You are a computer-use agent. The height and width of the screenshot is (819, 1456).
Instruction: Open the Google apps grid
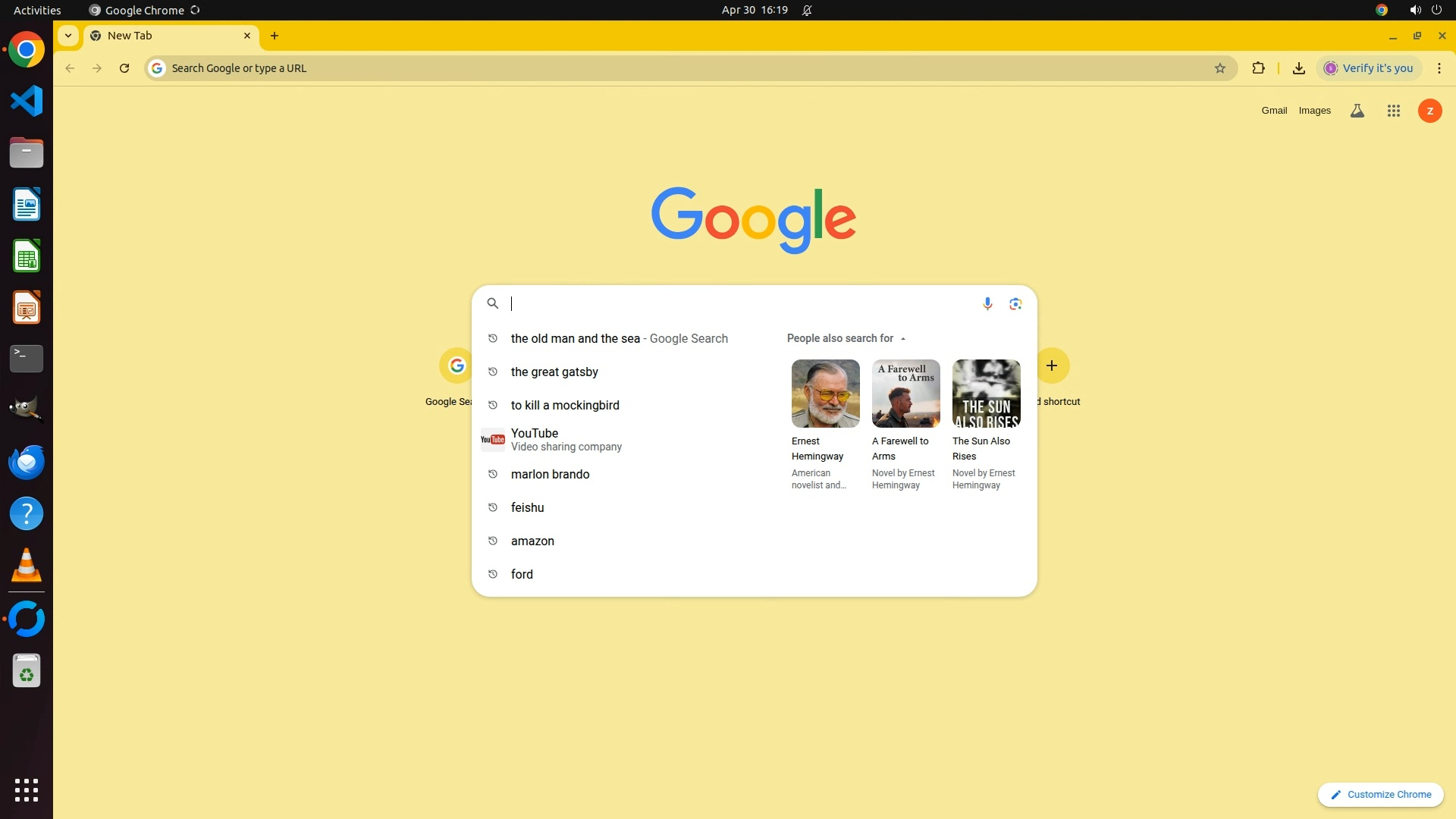(1393, 111)
